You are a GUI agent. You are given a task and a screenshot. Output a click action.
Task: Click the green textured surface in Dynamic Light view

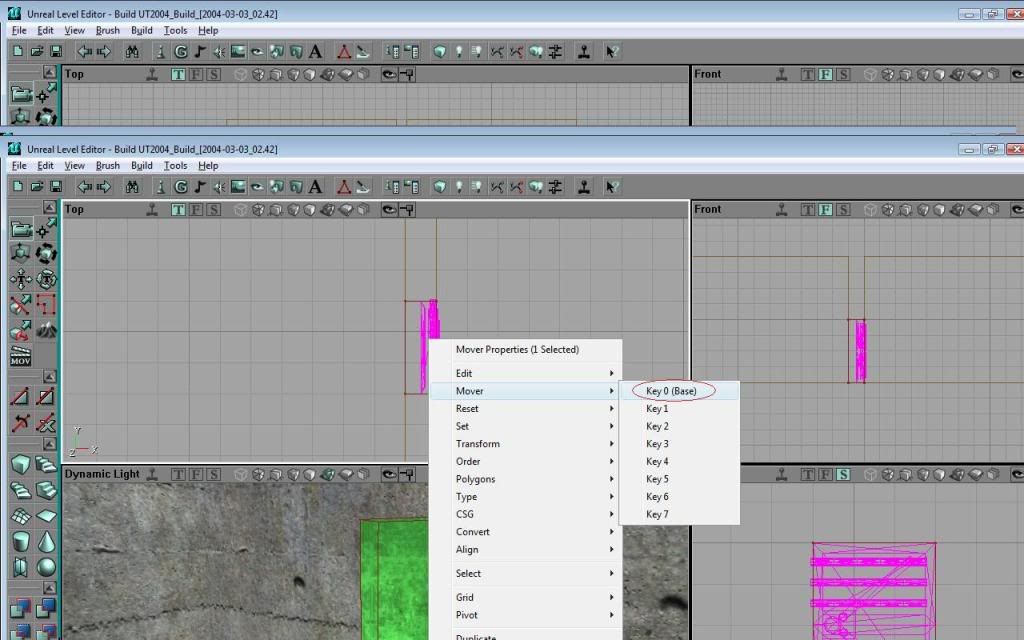tap(394, 580)
